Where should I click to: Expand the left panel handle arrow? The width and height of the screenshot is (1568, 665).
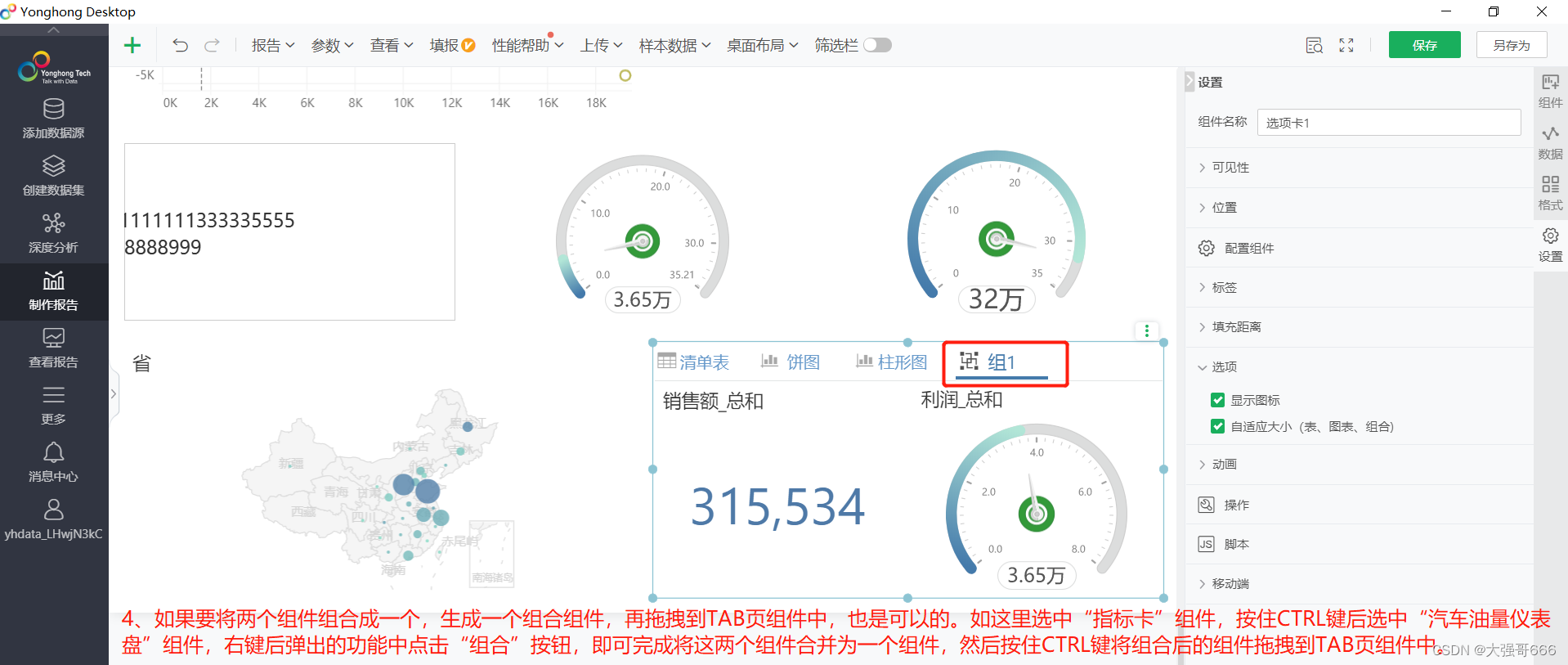(x=114, y=393)
